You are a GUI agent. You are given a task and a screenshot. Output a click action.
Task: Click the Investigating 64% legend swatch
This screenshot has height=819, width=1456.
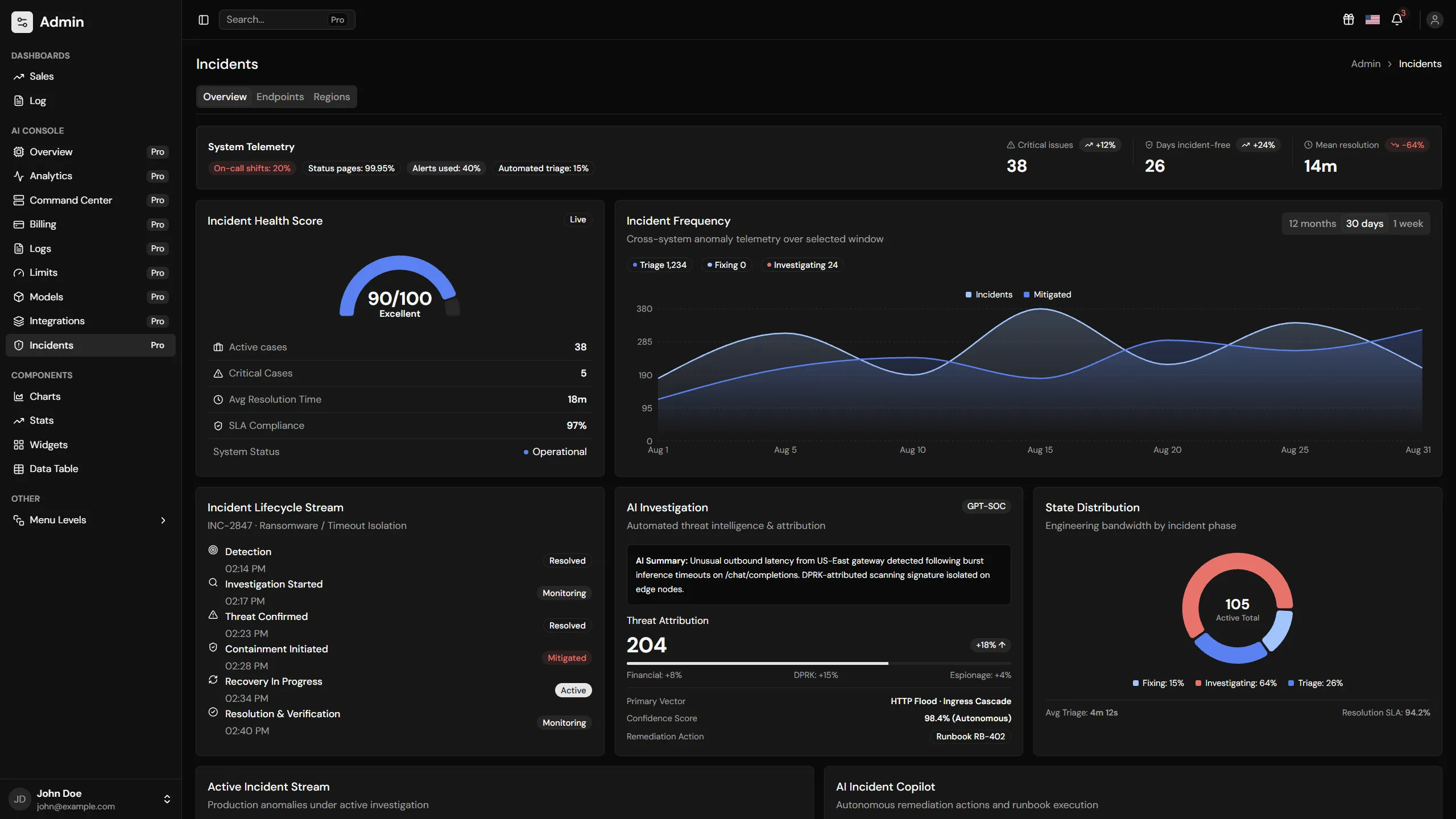pyautogui.click(x=1198, y=683)
